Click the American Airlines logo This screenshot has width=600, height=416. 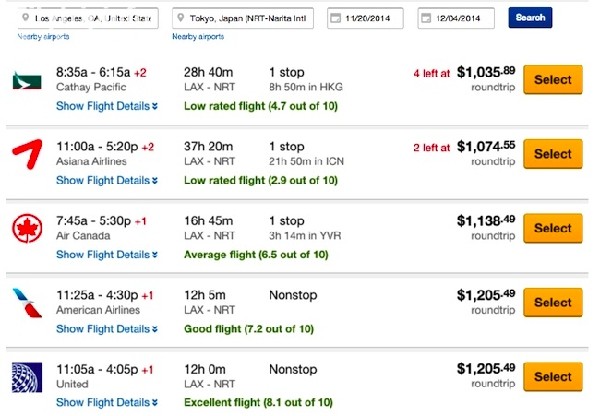click(x=27, y=303)
